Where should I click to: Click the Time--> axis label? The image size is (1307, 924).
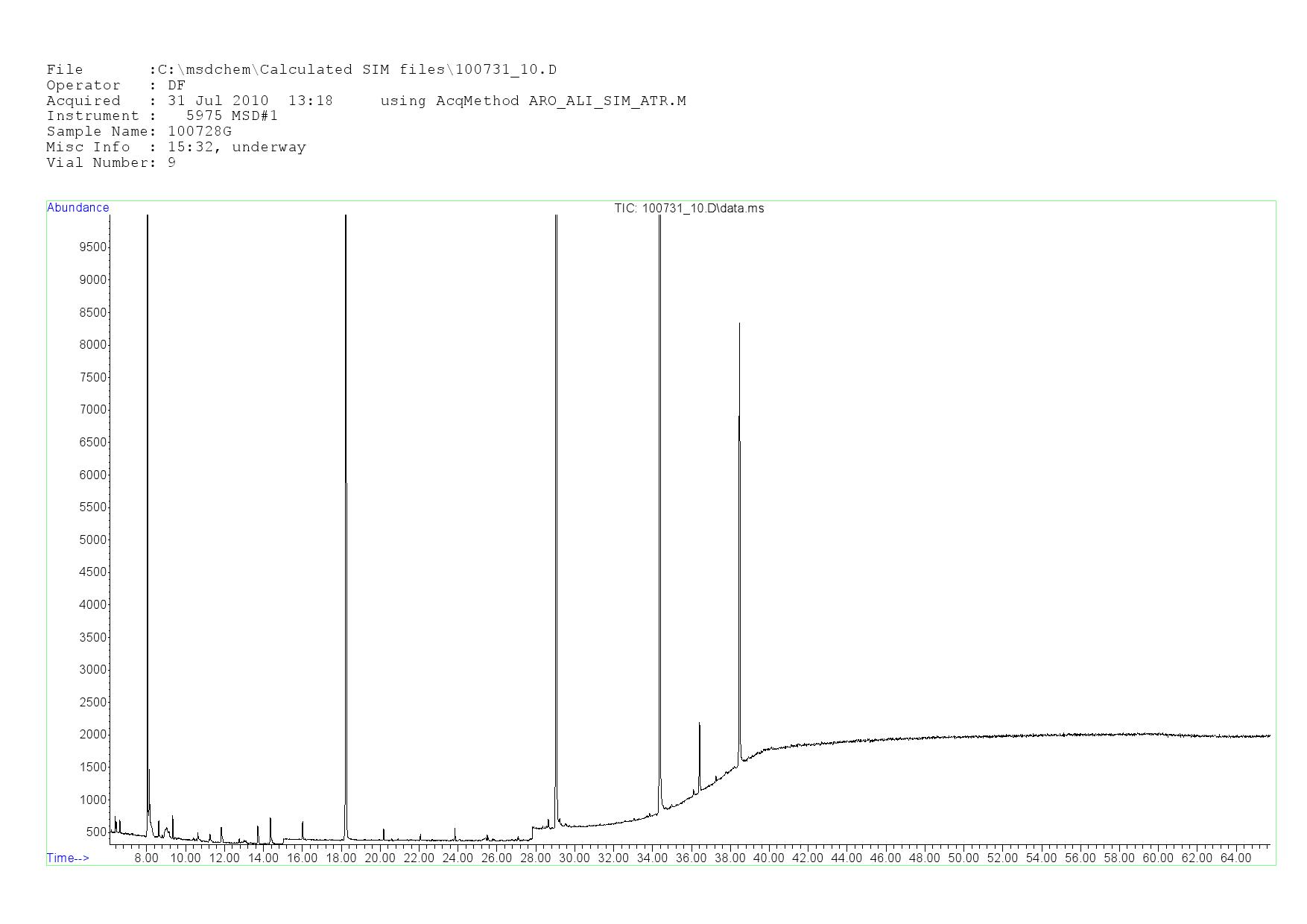68,858
